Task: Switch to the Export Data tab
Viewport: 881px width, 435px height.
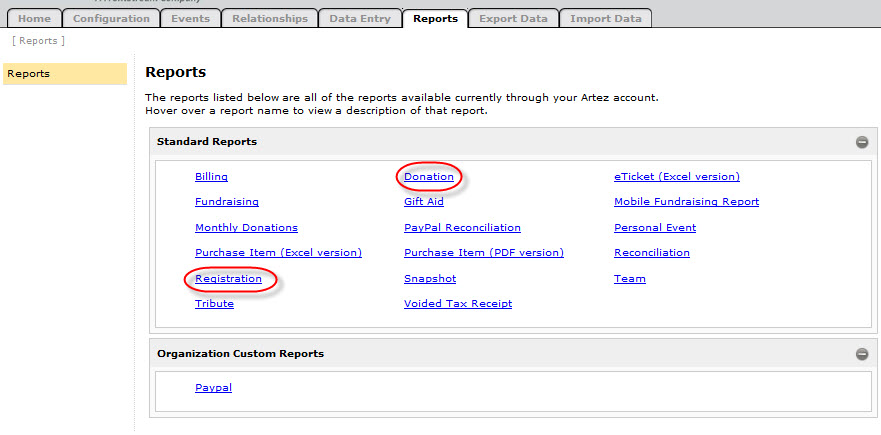Action: point(512,18)
